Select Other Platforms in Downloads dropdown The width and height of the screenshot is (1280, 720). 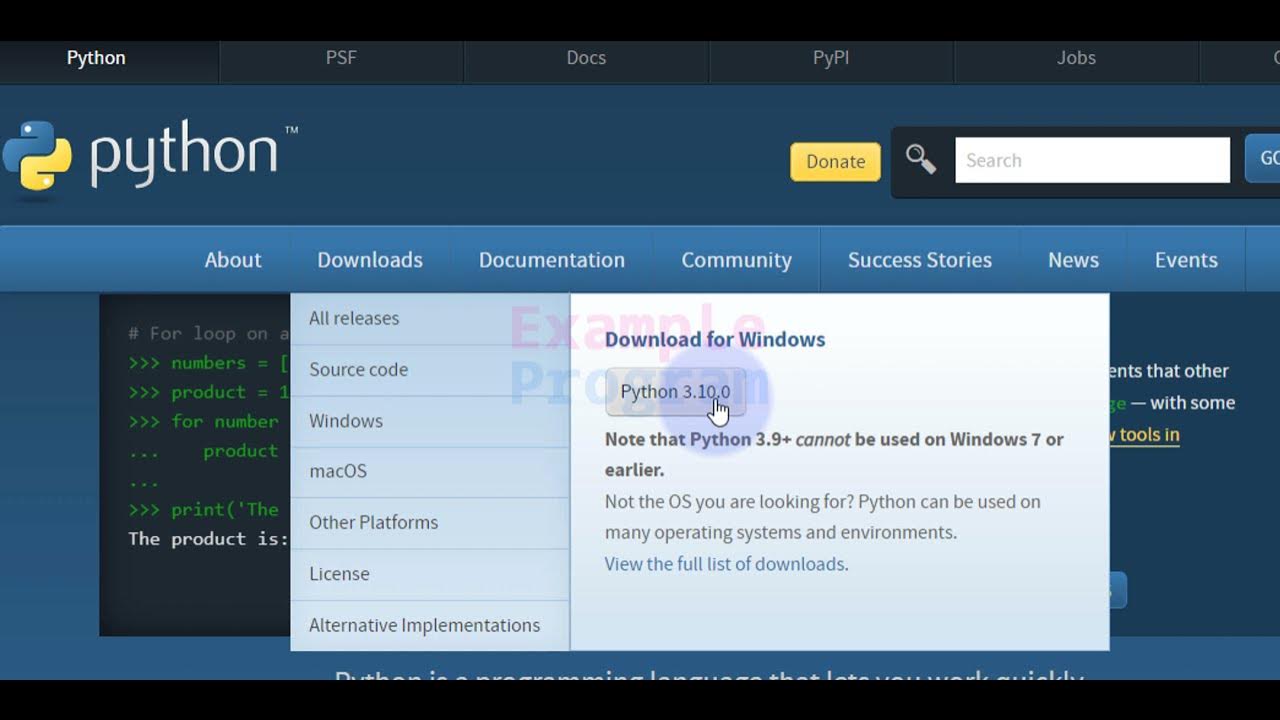point(430,522)
